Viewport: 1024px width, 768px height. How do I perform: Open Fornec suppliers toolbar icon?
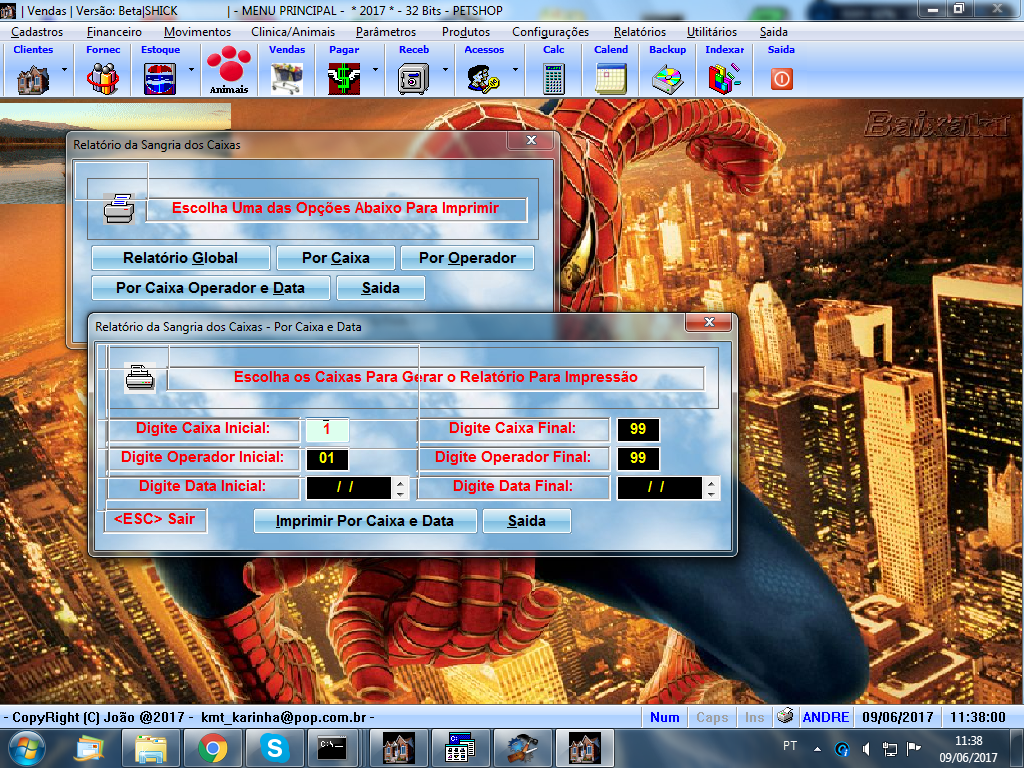103,79
